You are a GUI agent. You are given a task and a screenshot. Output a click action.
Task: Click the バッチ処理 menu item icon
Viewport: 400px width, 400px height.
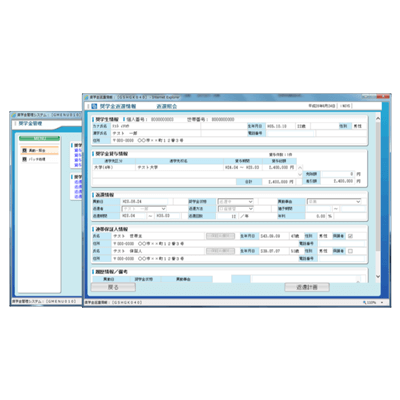(x=24, y=159)
